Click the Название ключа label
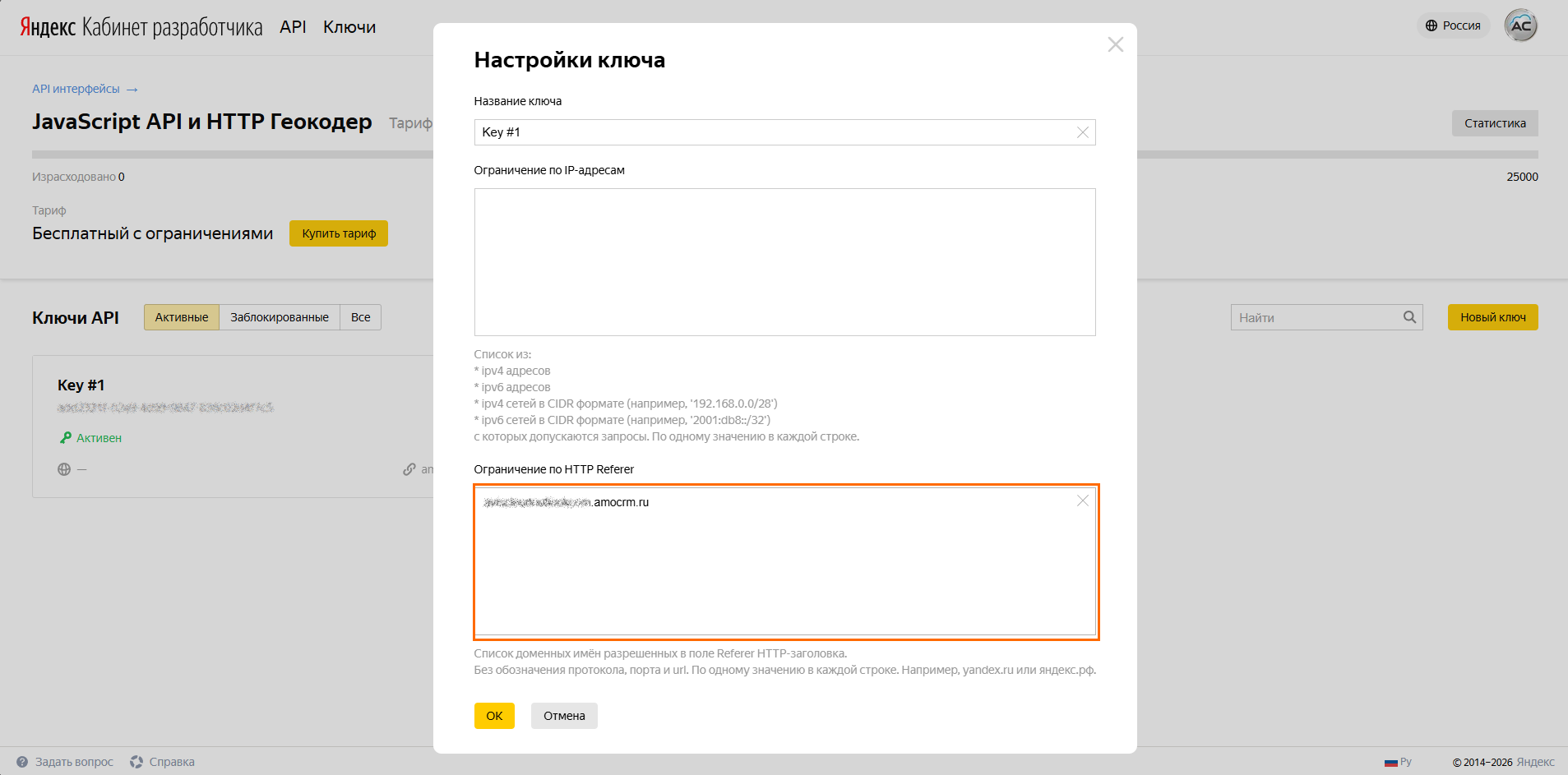1568x775 pixels. (x=517, y=101)
